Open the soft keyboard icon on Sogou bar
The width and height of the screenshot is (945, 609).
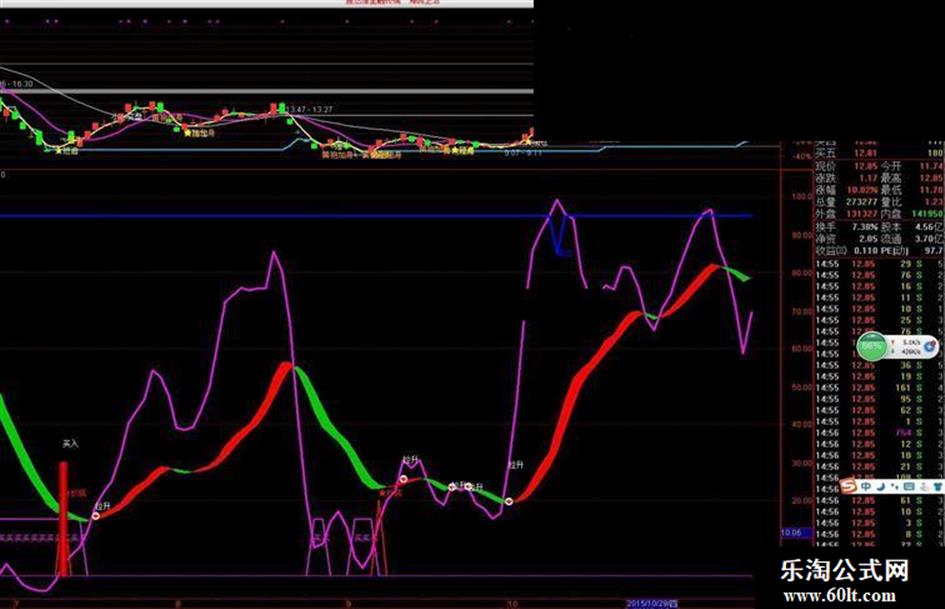point(909,486)
